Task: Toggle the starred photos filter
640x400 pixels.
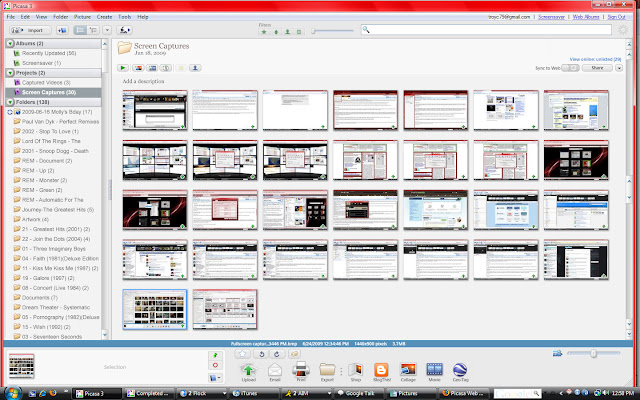Action: click(263, 31)
